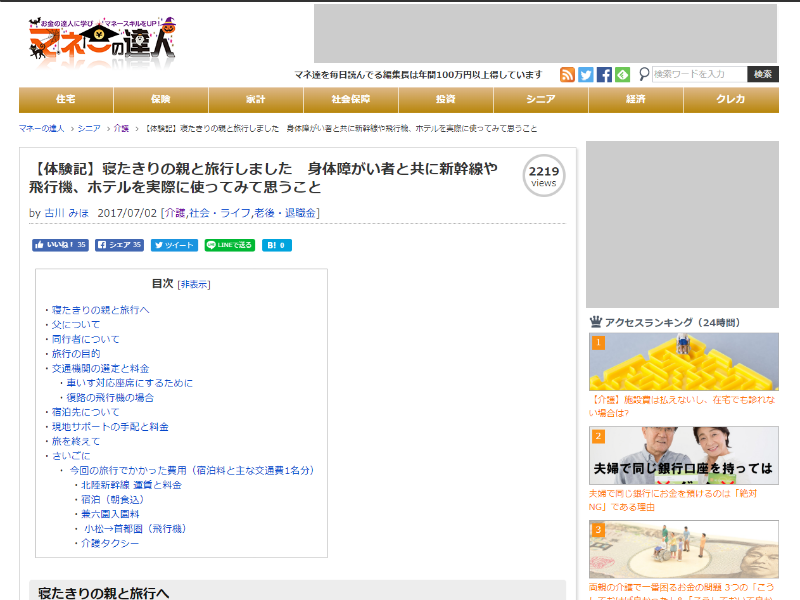Open the Twitter icon in header

[586, 74]
